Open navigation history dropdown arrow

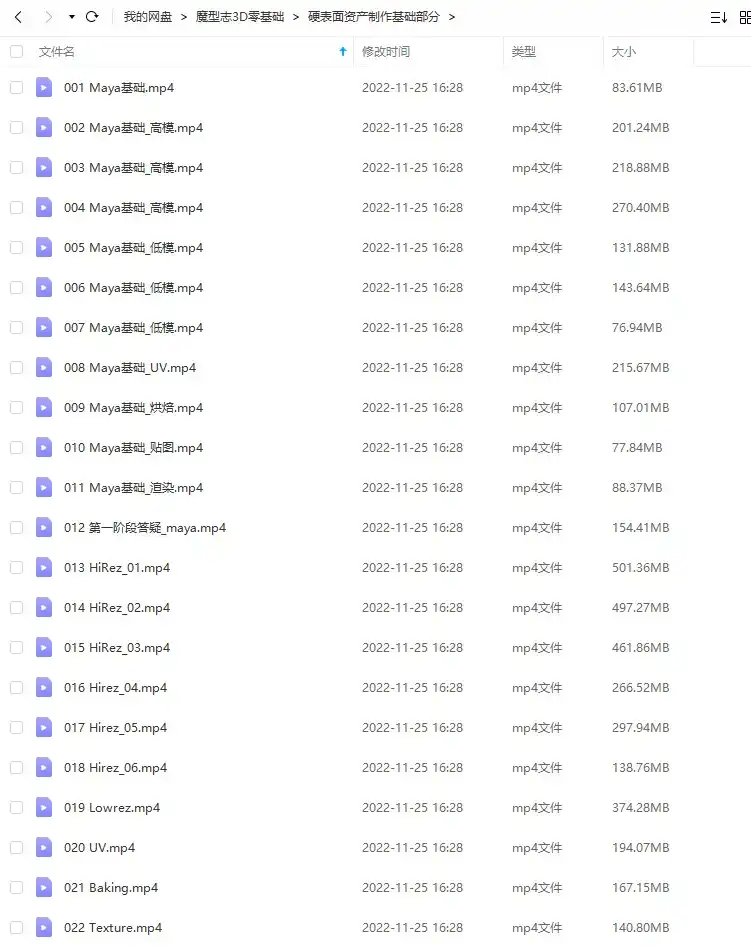72,17
